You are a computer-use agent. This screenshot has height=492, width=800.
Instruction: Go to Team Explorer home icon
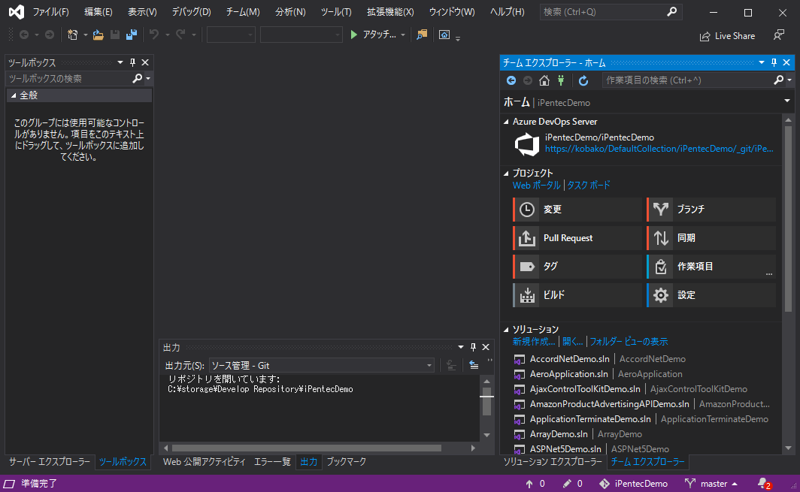click(x=544, y=80)
